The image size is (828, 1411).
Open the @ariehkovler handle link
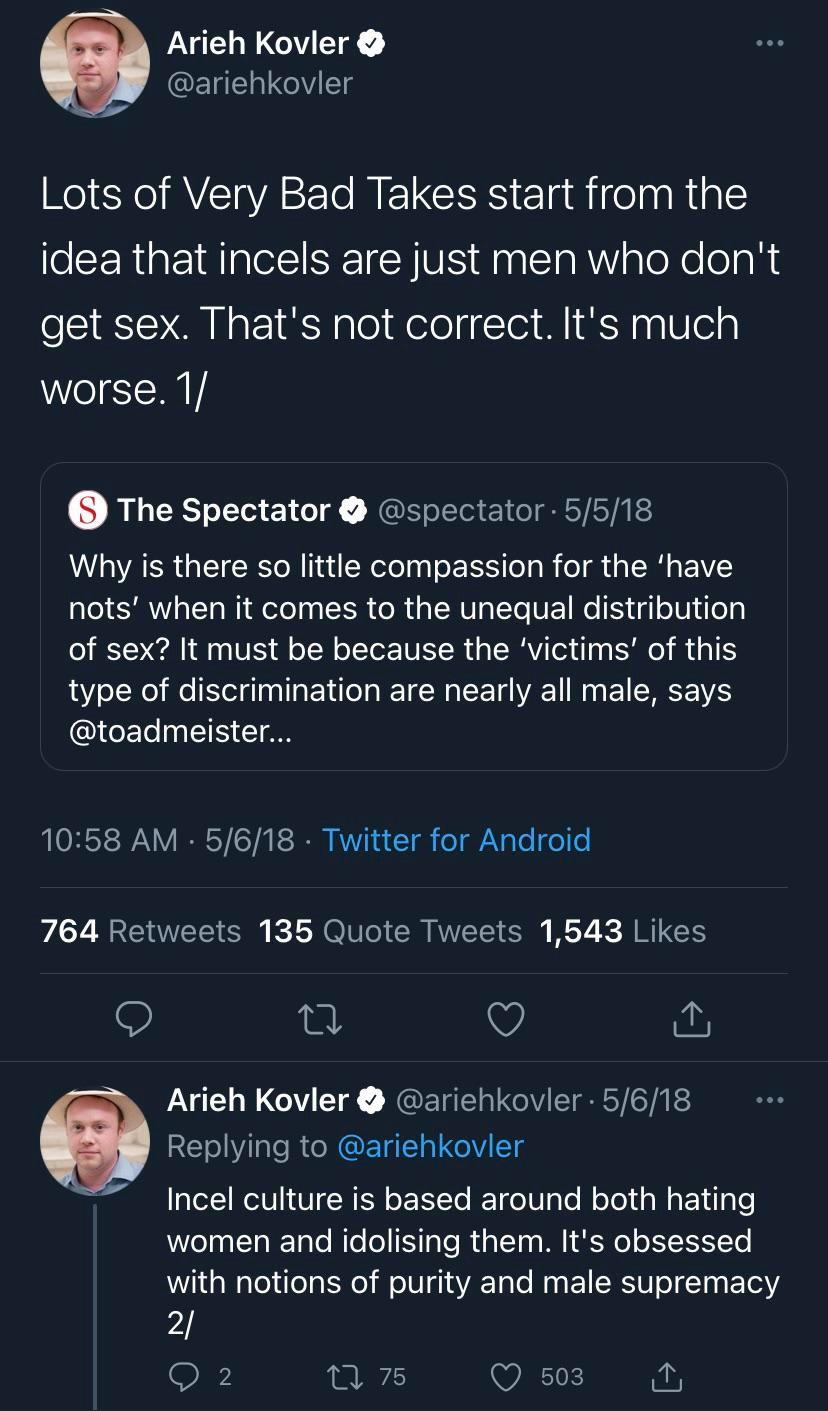(x=260, y=84)
